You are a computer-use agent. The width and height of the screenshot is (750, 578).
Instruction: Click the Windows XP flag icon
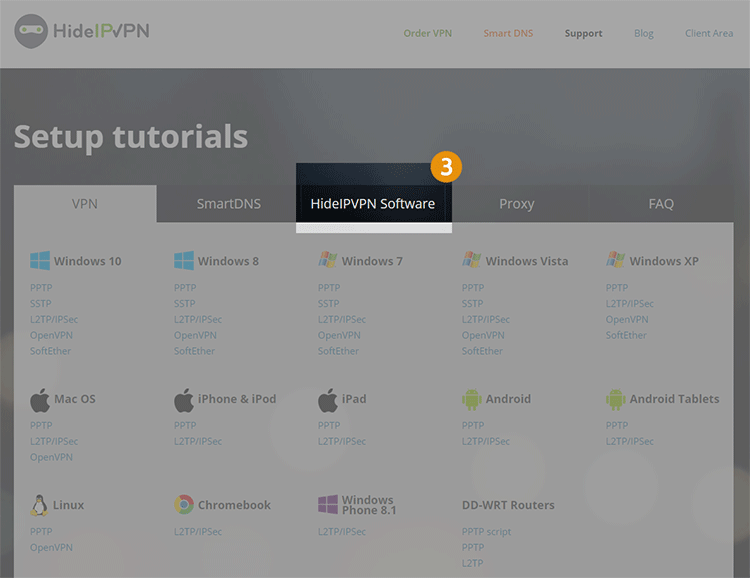616,260
